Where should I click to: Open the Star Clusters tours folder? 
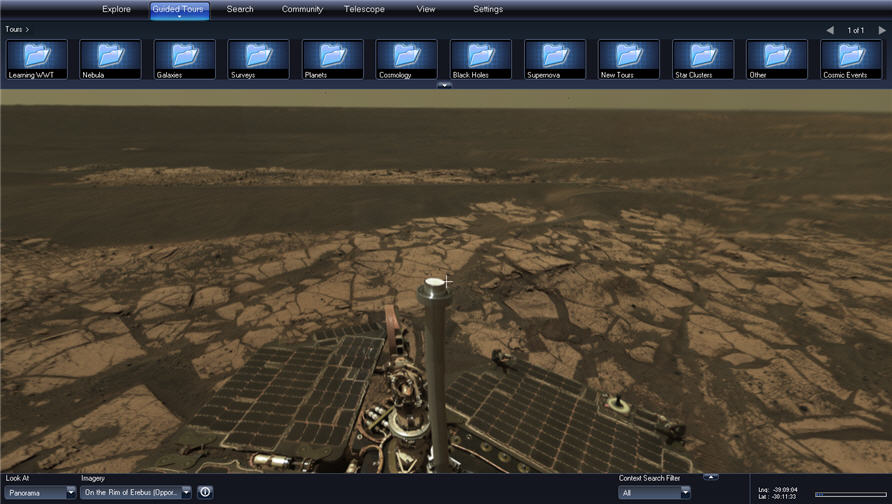point(703,59)
